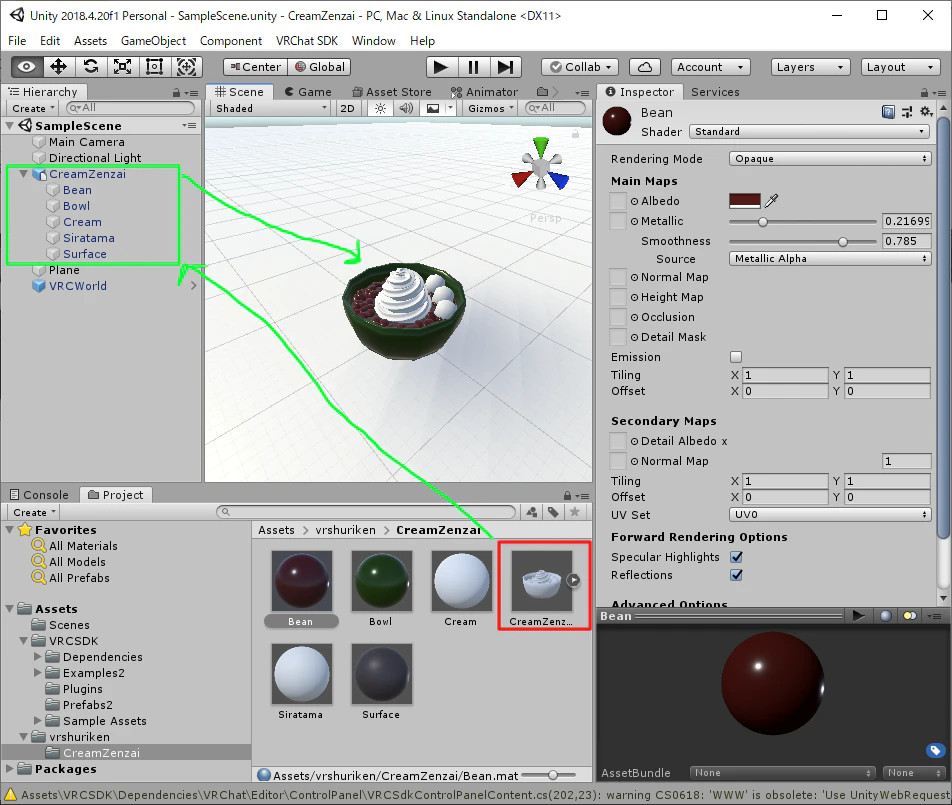Open the Bean material help icon
This screenshot has width=952, height=805.
(888, 112)
